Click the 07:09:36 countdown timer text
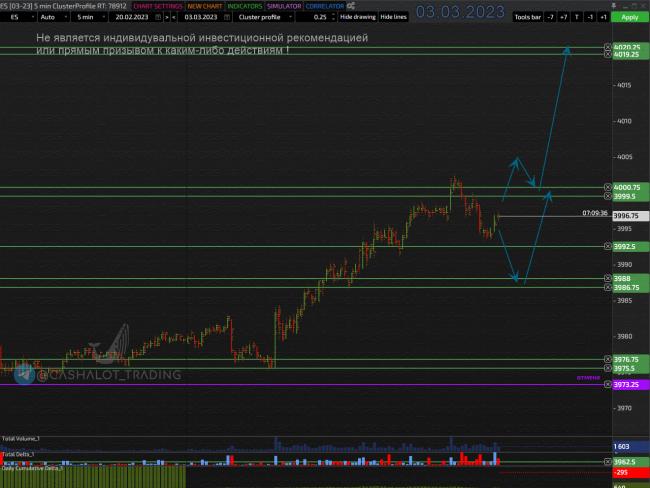This screenshot has height=488, width=650. [594, 213]
